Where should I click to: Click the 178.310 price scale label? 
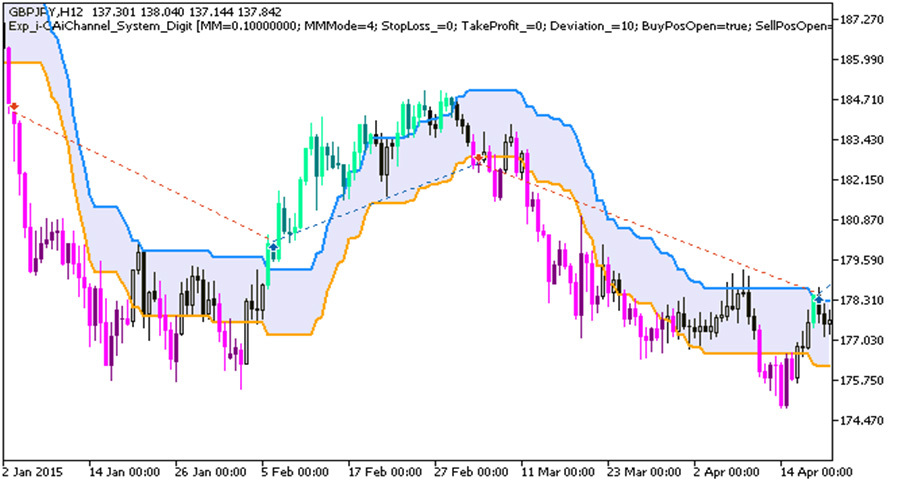(861, 300)
